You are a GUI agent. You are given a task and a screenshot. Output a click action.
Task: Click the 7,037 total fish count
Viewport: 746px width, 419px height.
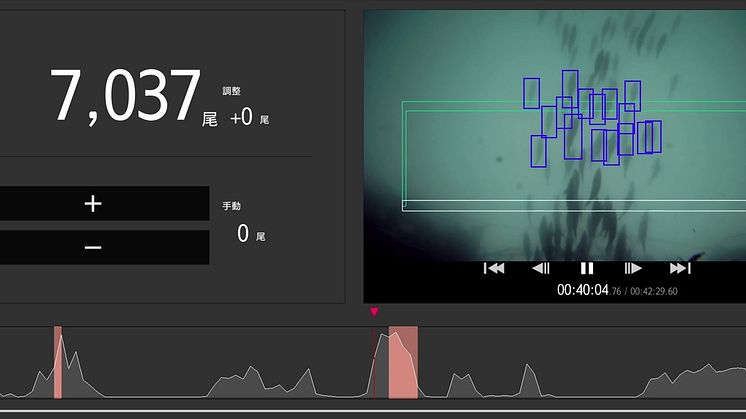click(x=125, y=97)
